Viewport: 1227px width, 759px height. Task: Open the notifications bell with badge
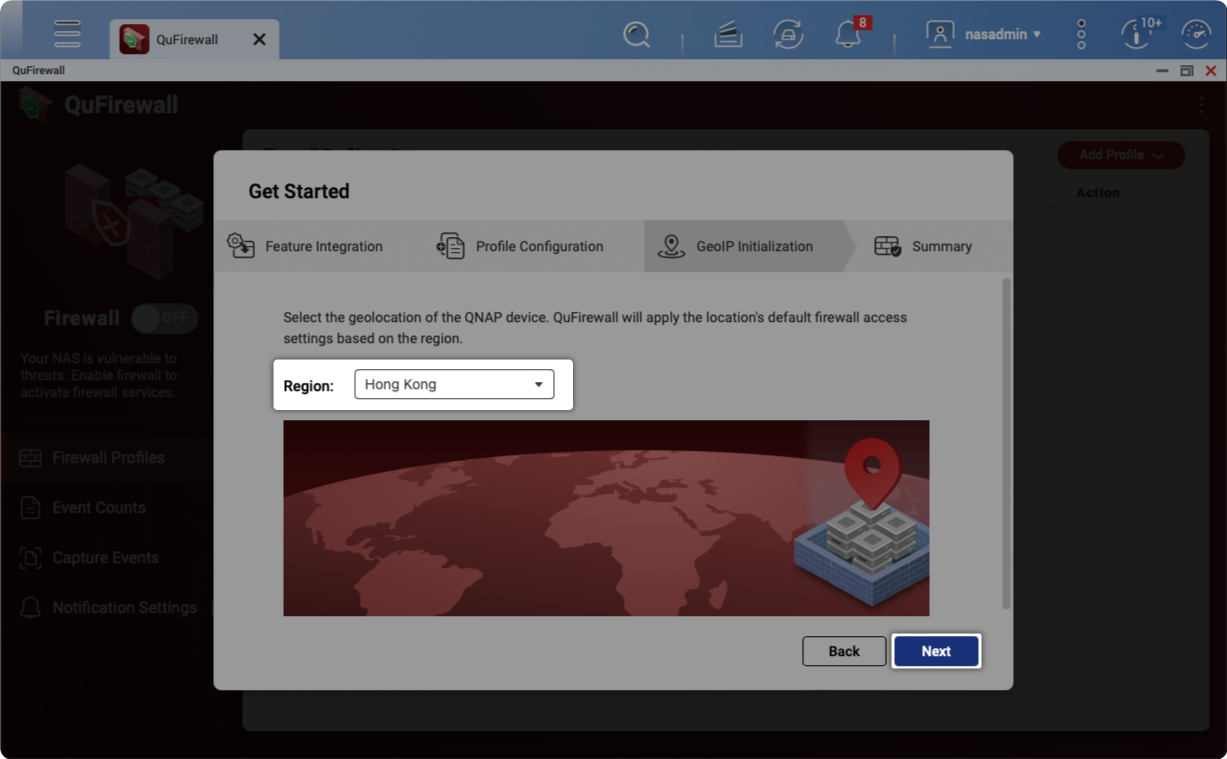(x=850, y=34)
